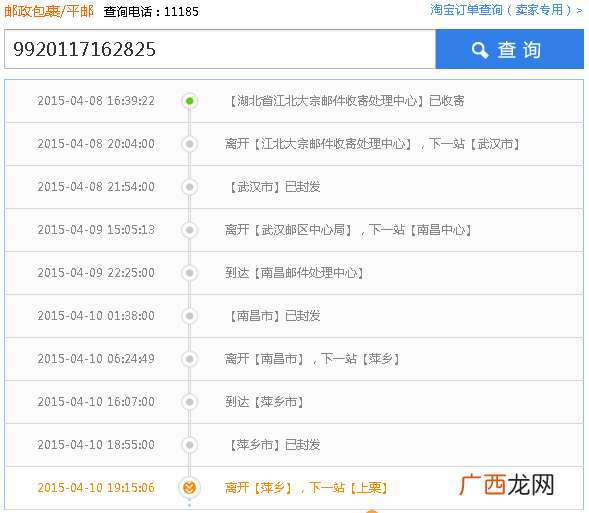This screenshot has height=513, width=589.
Task: Click timeline dot for 到达 萍乡市 entry
Action: 190,402
